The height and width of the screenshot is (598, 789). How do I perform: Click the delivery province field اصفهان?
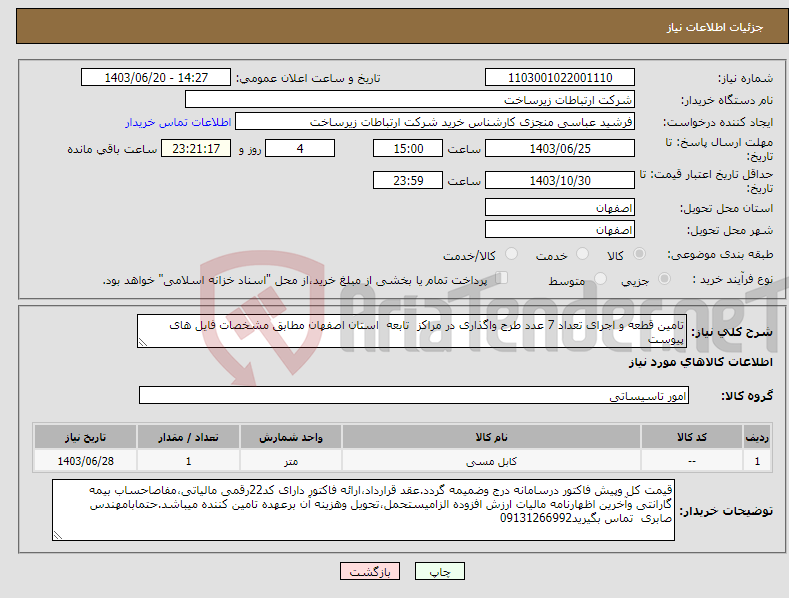560,207
